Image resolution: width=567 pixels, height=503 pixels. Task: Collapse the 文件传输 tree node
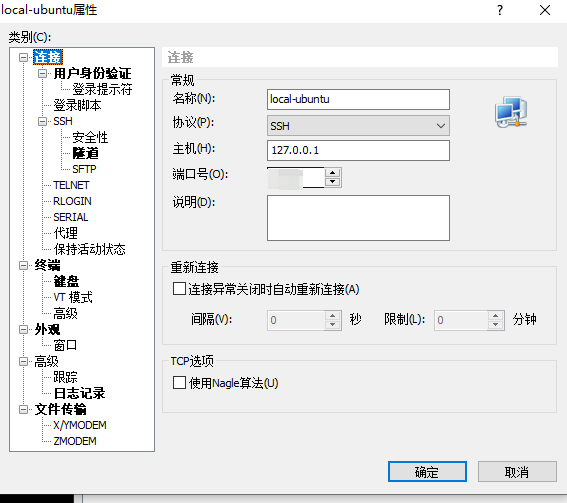[23, 409]
